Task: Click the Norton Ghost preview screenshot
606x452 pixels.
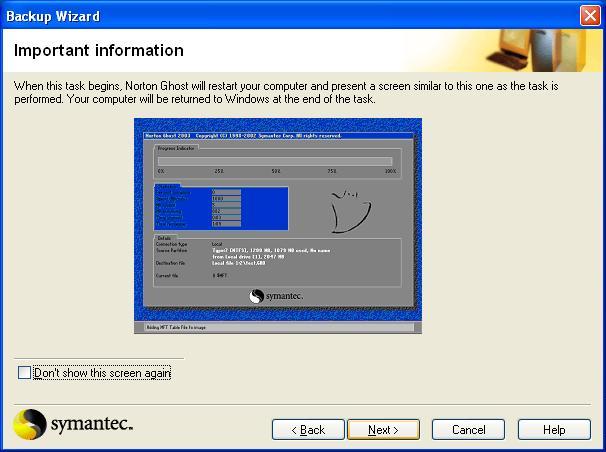Action: (x=278, y=226)
